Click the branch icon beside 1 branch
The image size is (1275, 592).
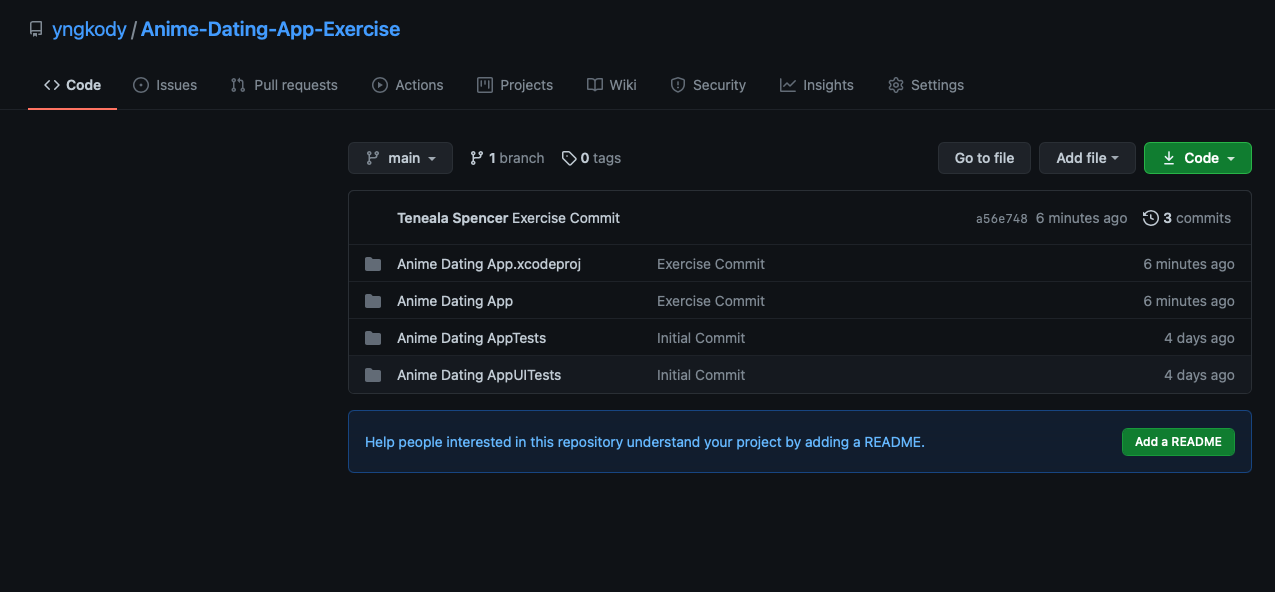click(477, 158)
